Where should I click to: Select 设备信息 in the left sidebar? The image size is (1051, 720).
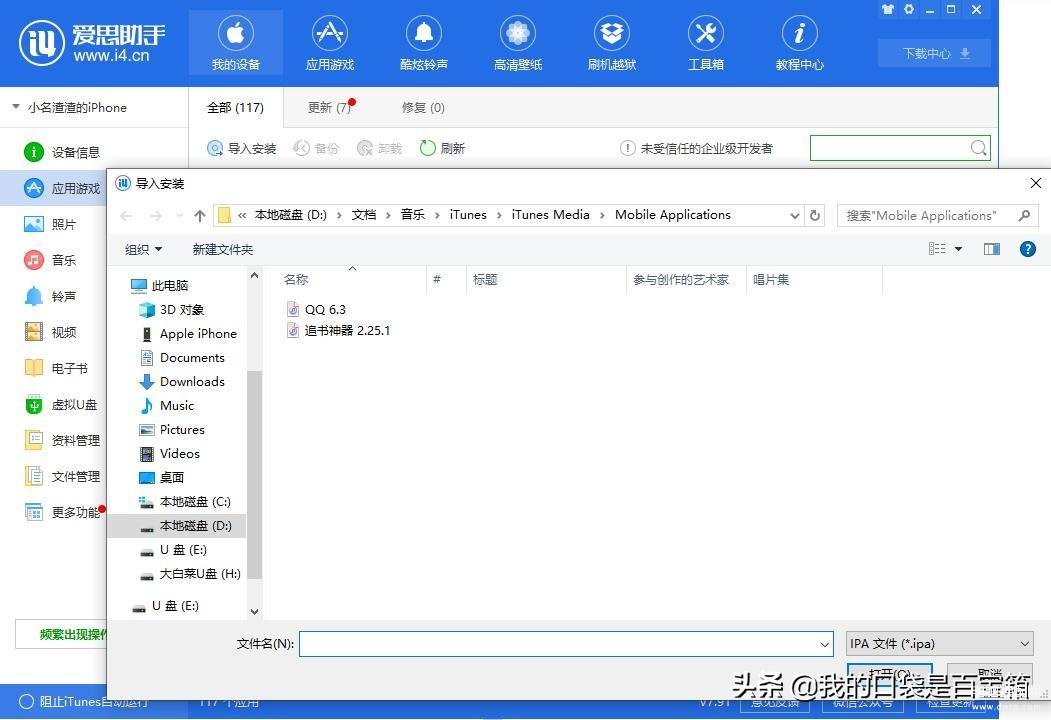pos(62,152)
